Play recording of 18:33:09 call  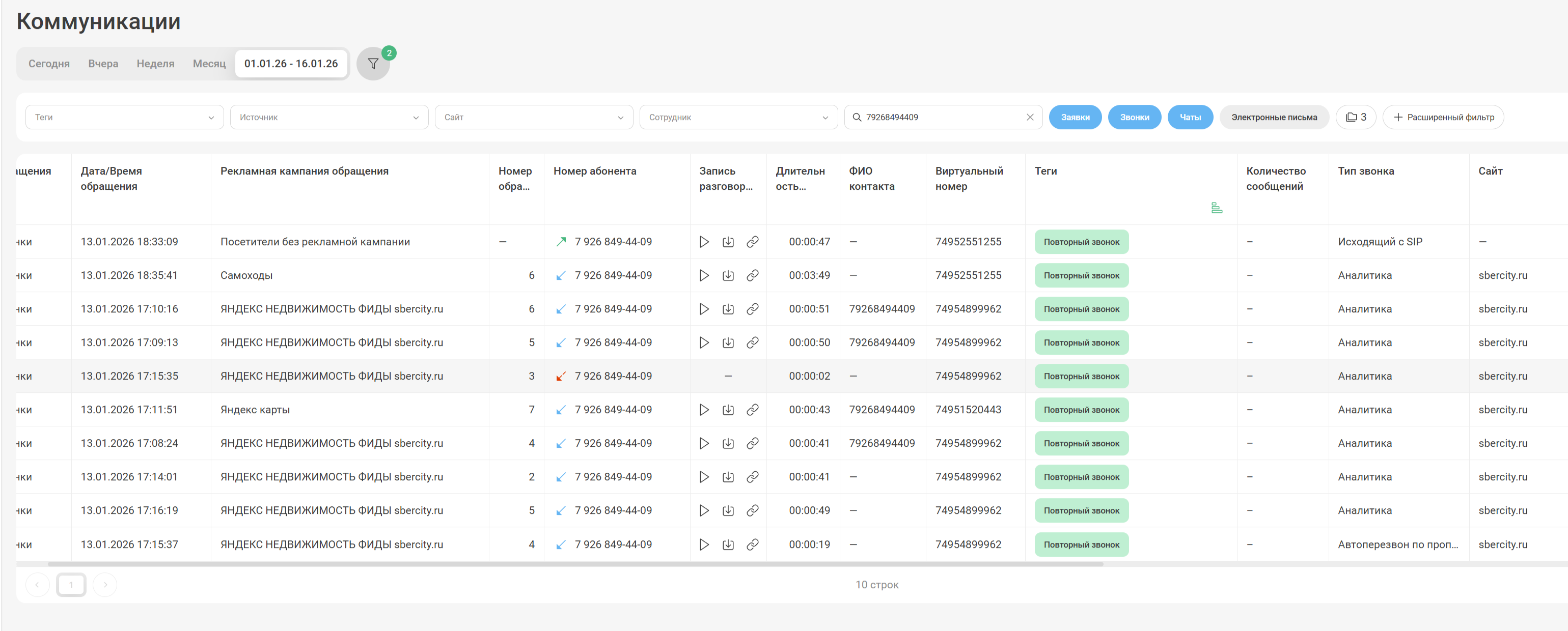[704, 242]
